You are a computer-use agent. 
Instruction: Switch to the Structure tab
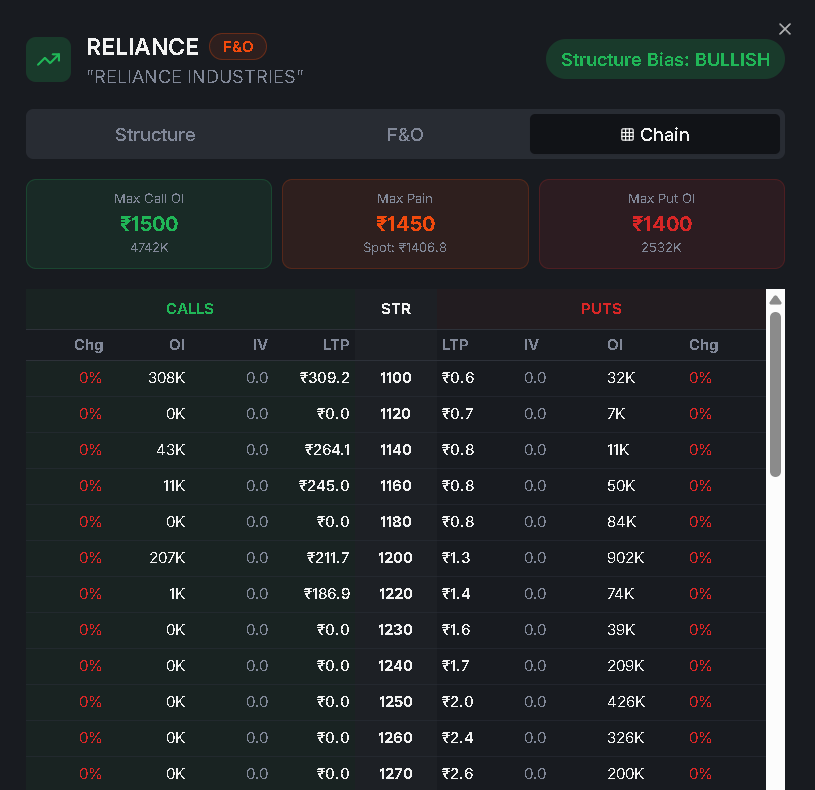point(155,135)
